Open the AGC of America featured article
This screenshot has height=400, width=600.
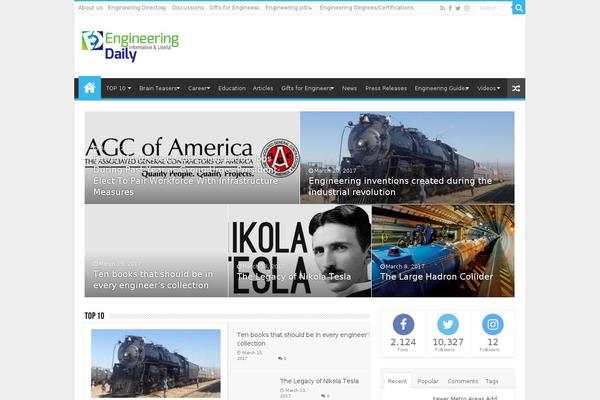tap(192, 158)
